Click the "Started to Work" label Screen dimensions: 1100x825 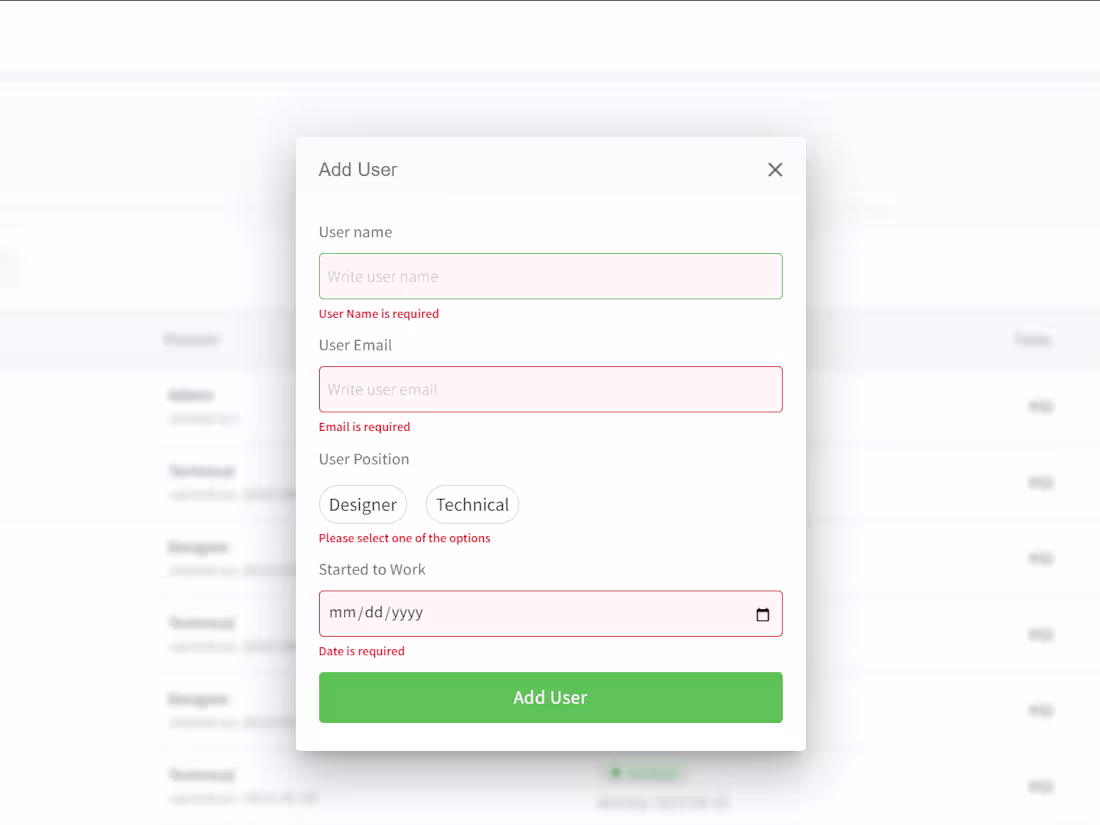coord(372,569)
